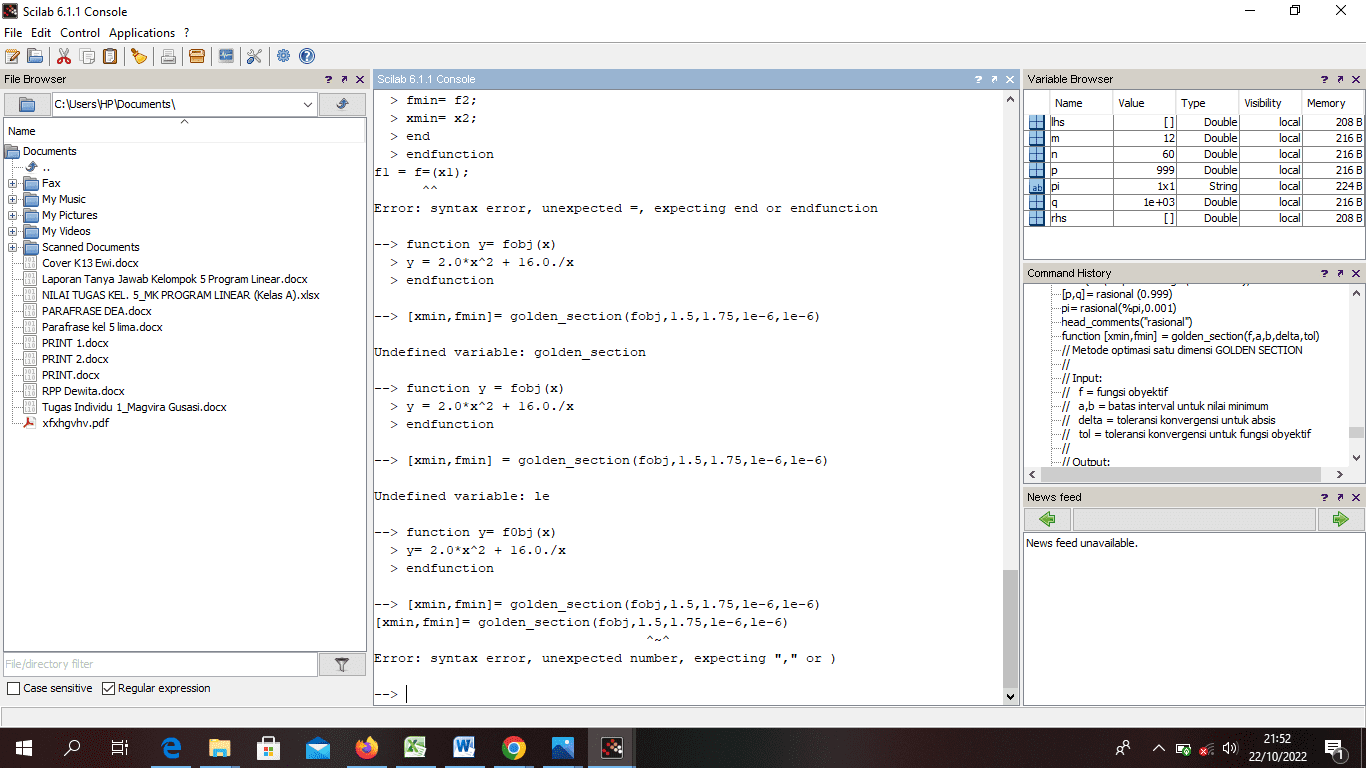Open Word from the taskbar
Image resolution: width=1366 pixels, height=768 pixels.
pyautogui.click(x=465, y=747)
